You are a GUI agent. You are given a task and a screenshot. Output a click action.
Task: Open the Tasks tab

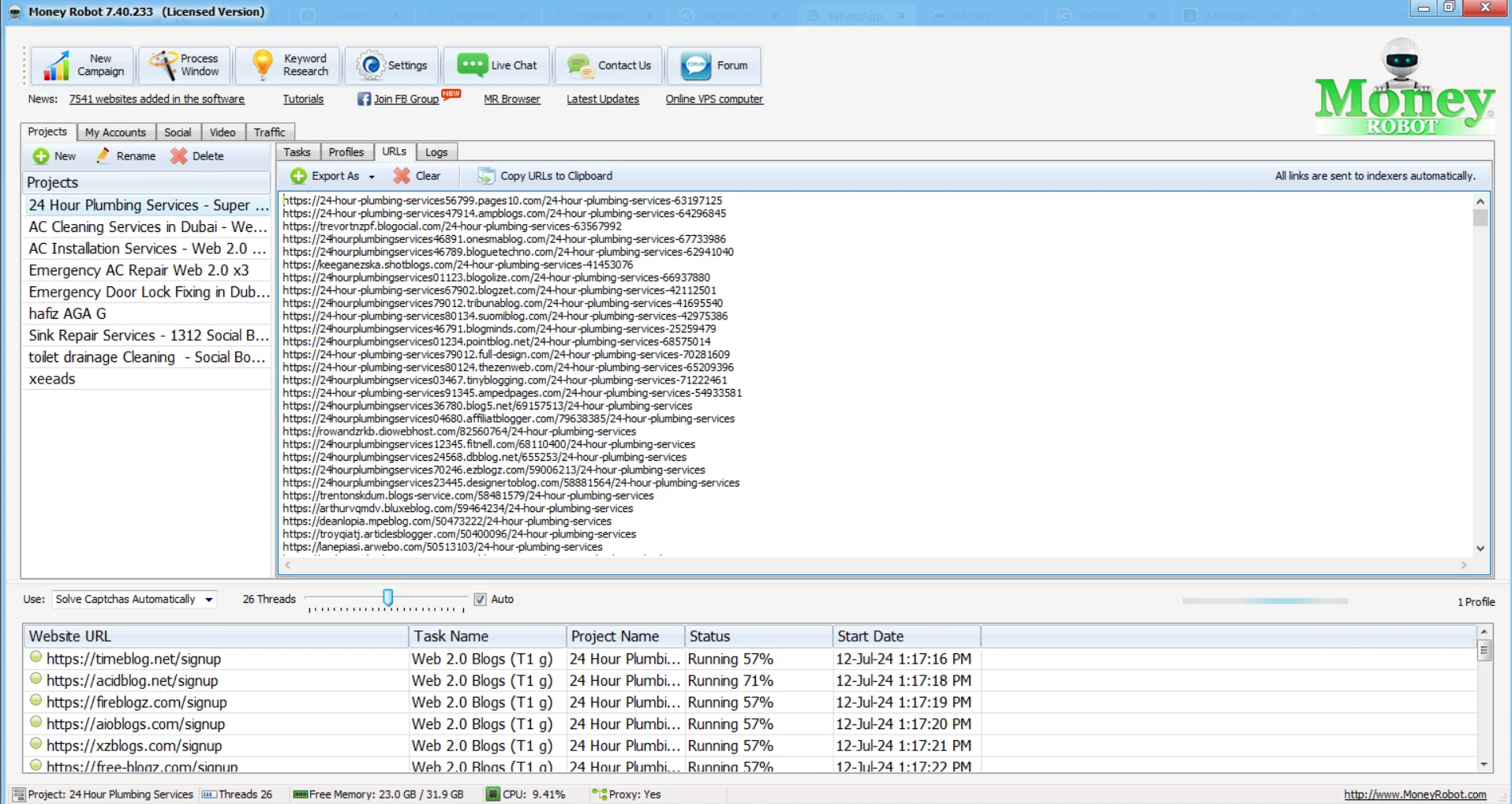(x=298, y=152)
